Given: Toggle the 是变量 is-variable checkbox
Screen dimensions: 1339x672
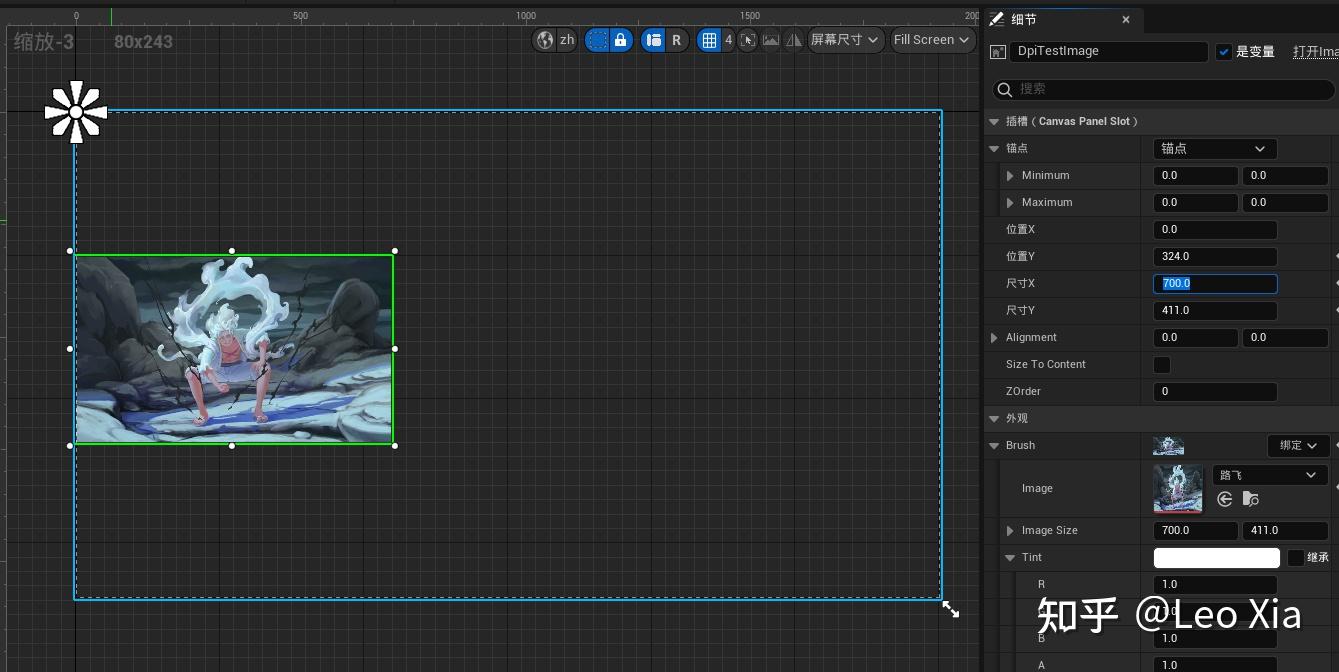Looking at the screenshot, I should point(1224,52).
